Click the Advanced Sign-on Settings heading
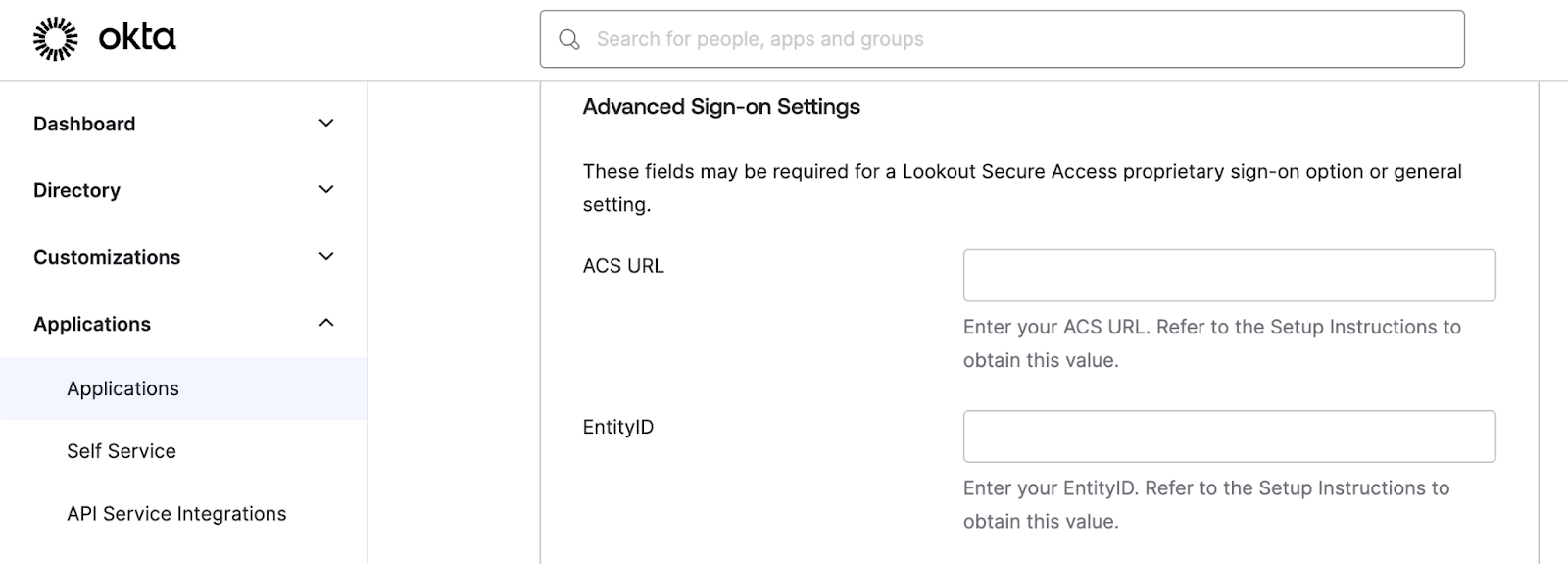This screenshot has height=564, width=1568. 721,106
